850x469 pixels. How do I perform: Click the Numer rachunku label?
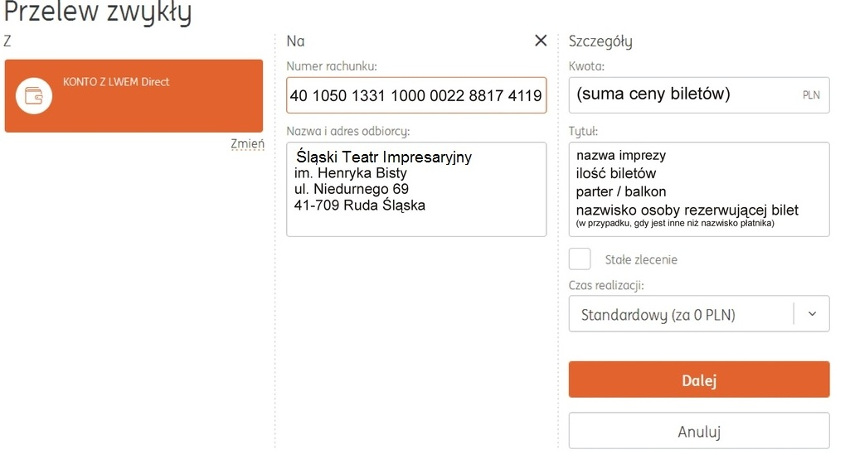pyautogui.click(x=332, y=66)
